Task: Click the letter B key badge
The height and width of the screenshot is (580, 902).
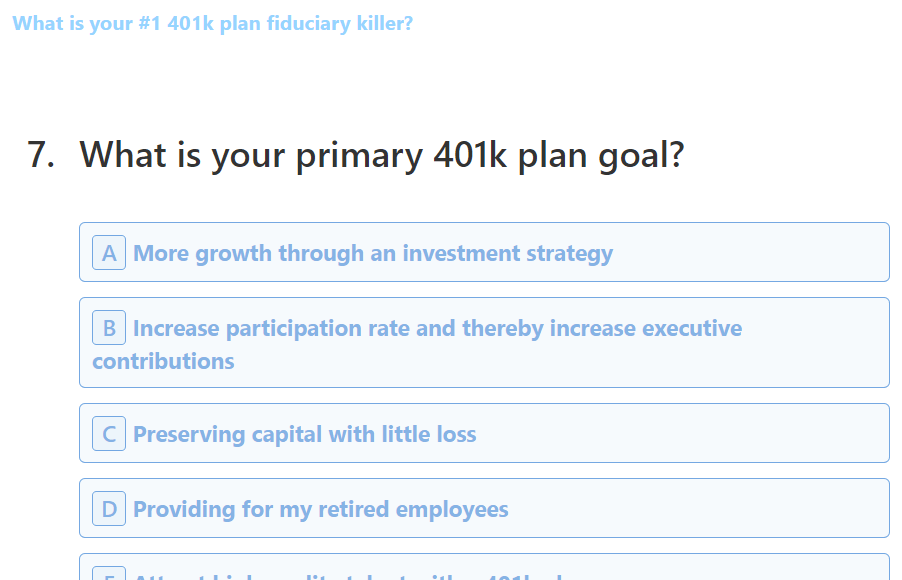Action: coord(109,328)
